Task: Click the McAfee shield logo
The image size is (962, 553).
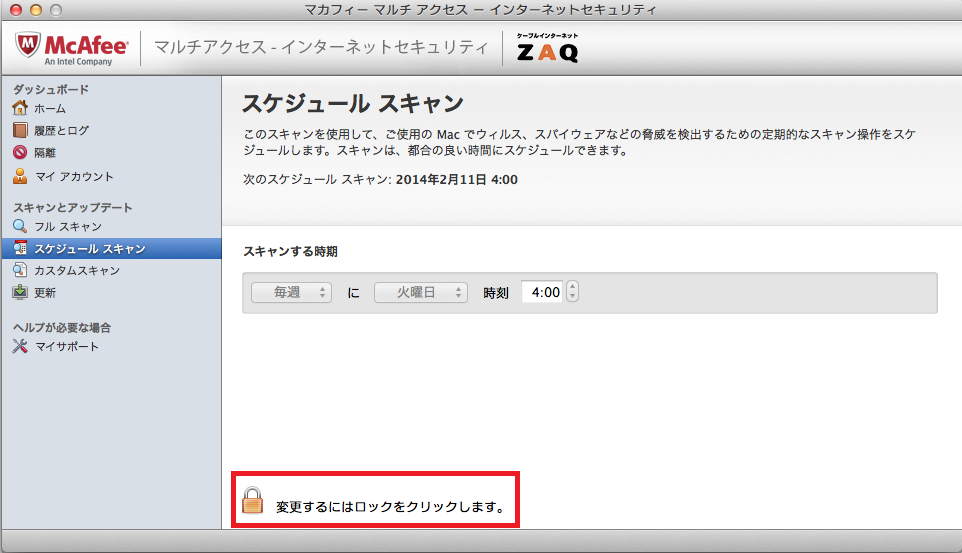Action: coord(28,45)
